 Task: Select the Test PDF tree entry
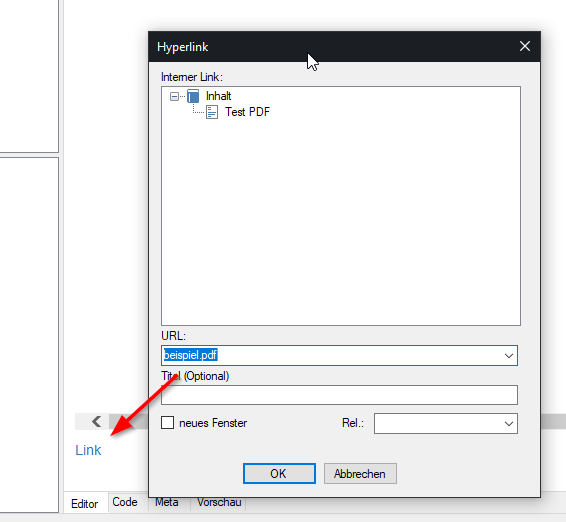tap(247, 112)
